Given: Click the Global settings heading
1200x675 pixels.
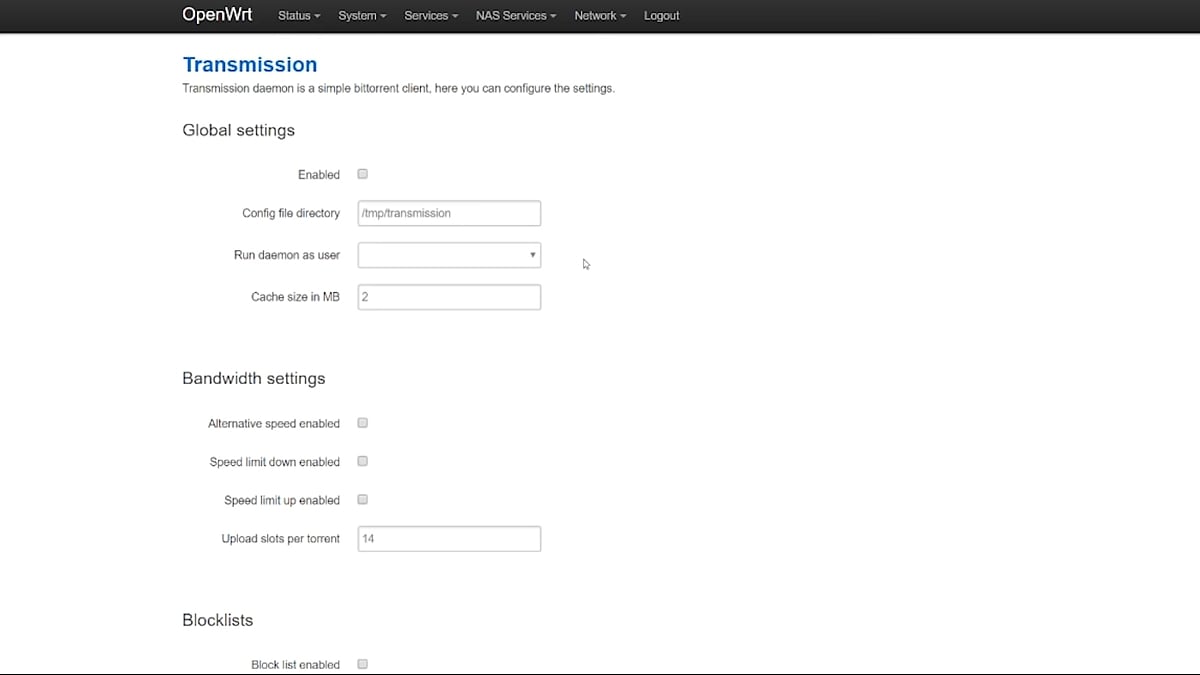Looking at the screenshot, I should click(239, 130).
